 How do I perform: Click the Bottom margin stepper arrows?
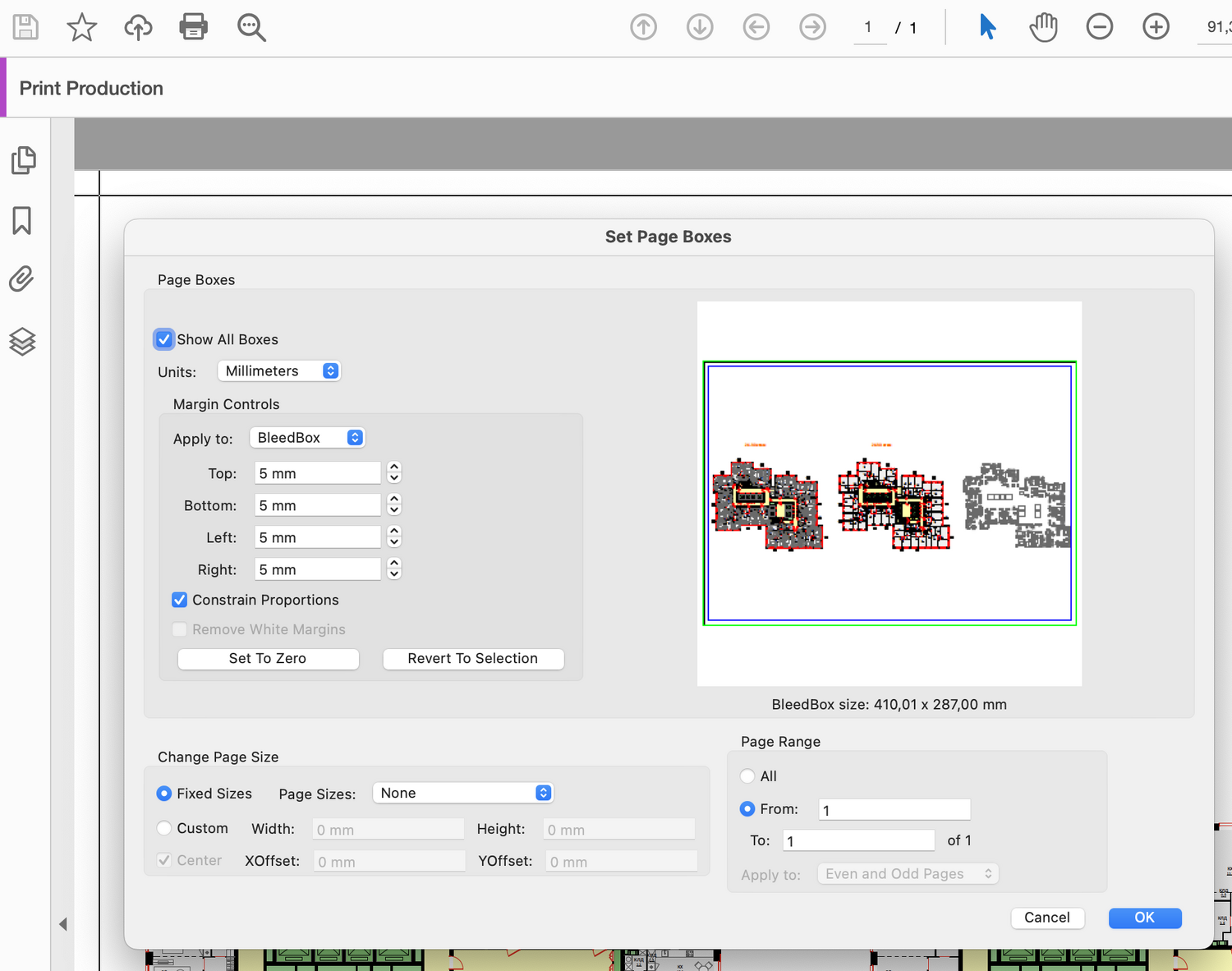[394, 504]
